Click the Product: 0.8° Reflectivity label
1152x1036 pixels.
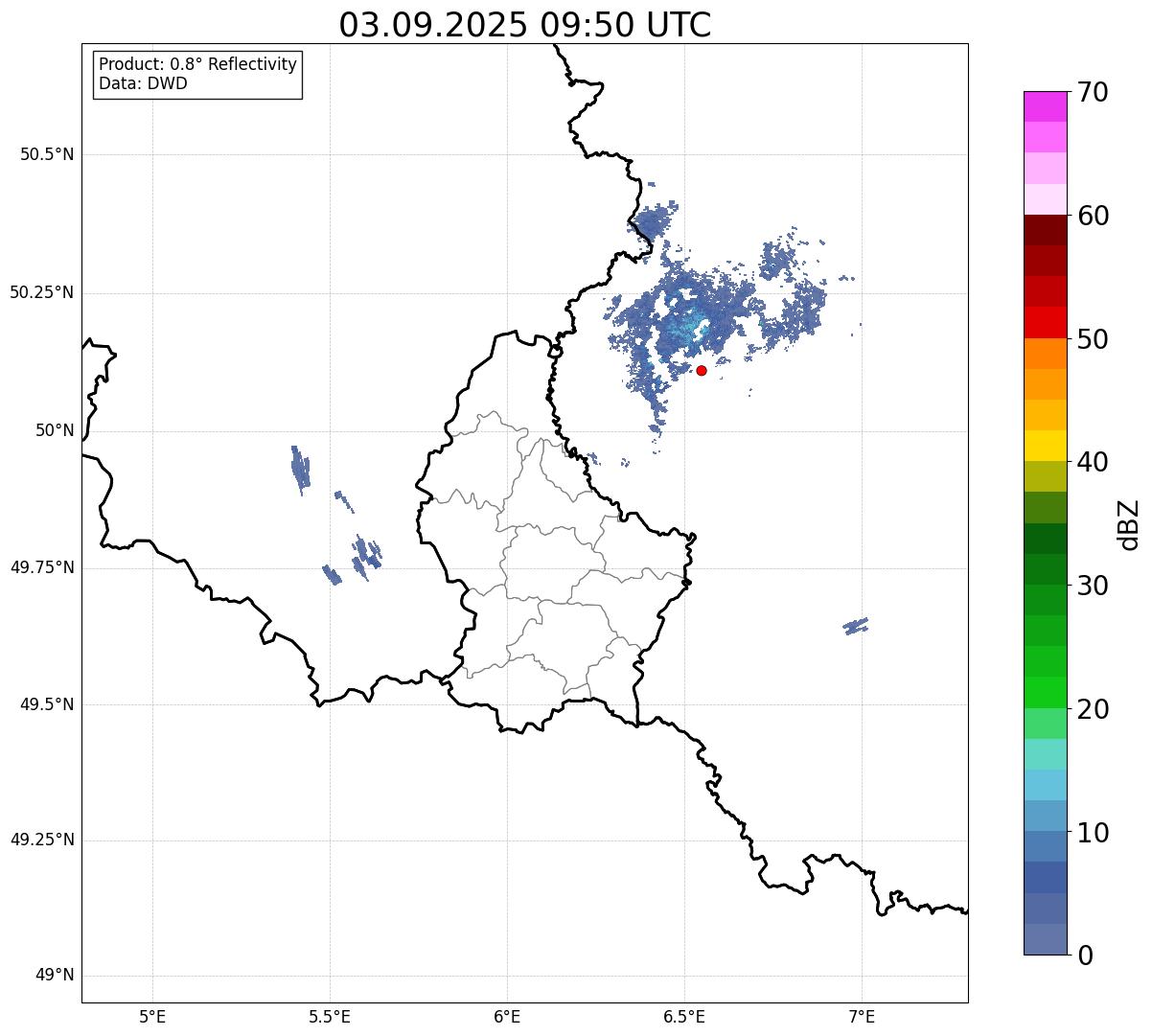click(198, 64)
